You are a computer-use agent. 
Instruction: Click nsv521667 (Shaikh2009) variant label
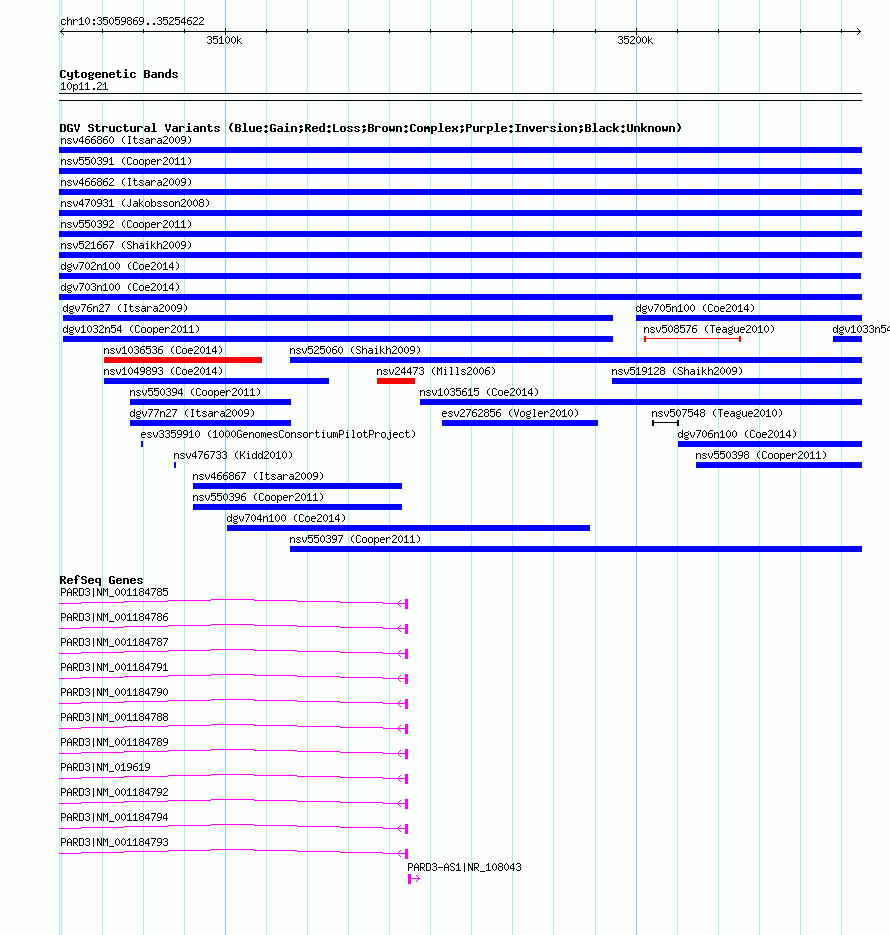point(126,245)
